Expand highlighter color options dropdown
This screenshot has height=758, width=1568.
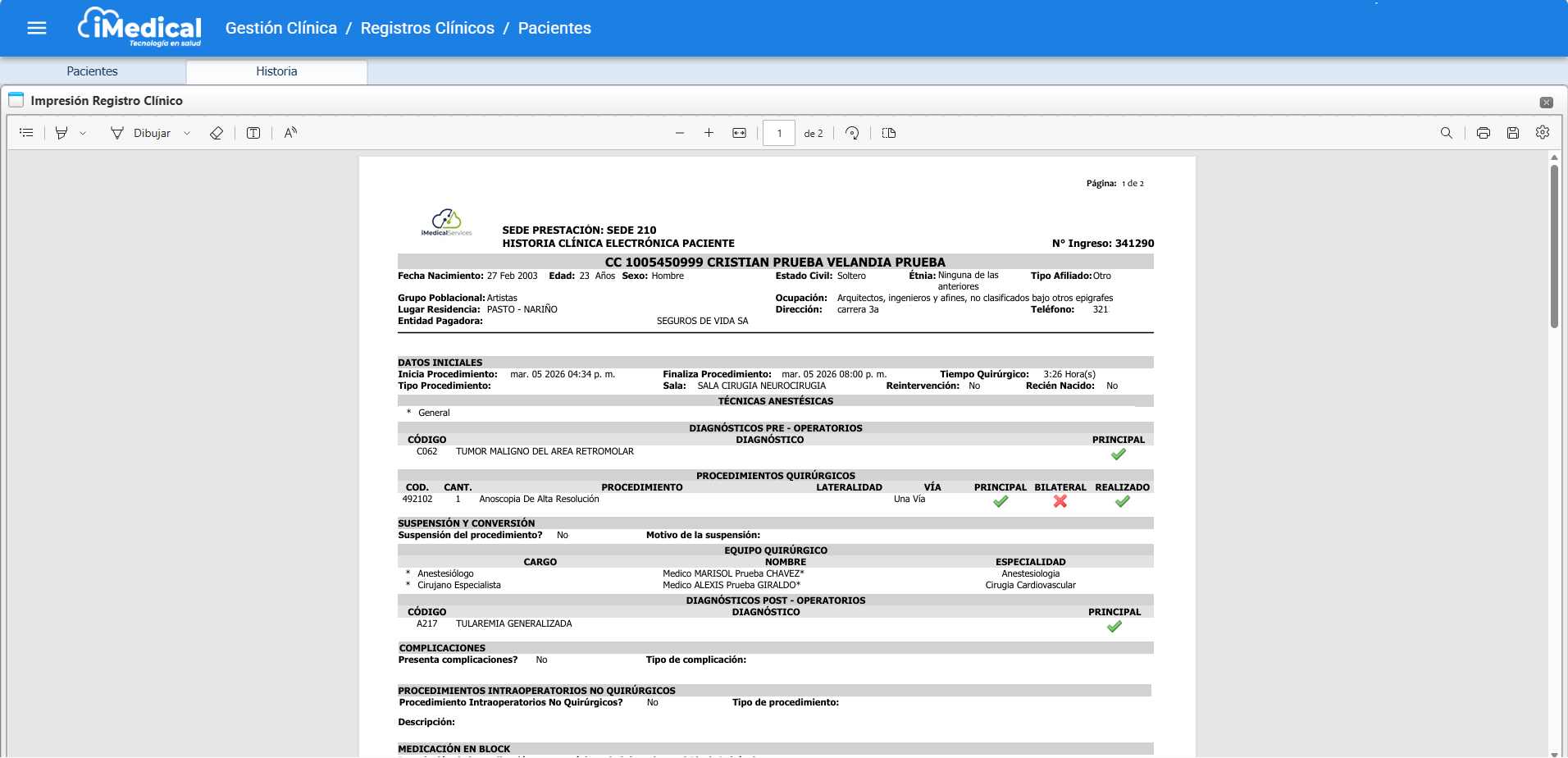pyautogui.click(x=83, y=133)
